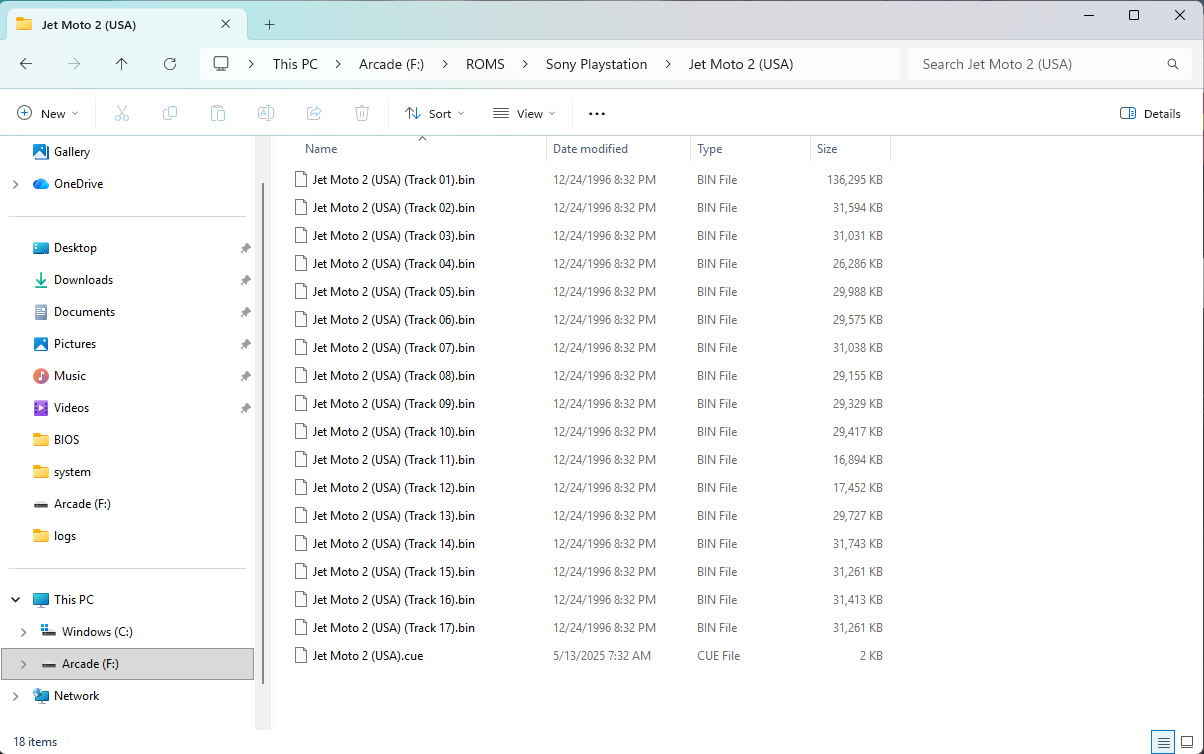Toggle the Details pane
This screenshot has width=1204, height=754.
(1150, 114)
